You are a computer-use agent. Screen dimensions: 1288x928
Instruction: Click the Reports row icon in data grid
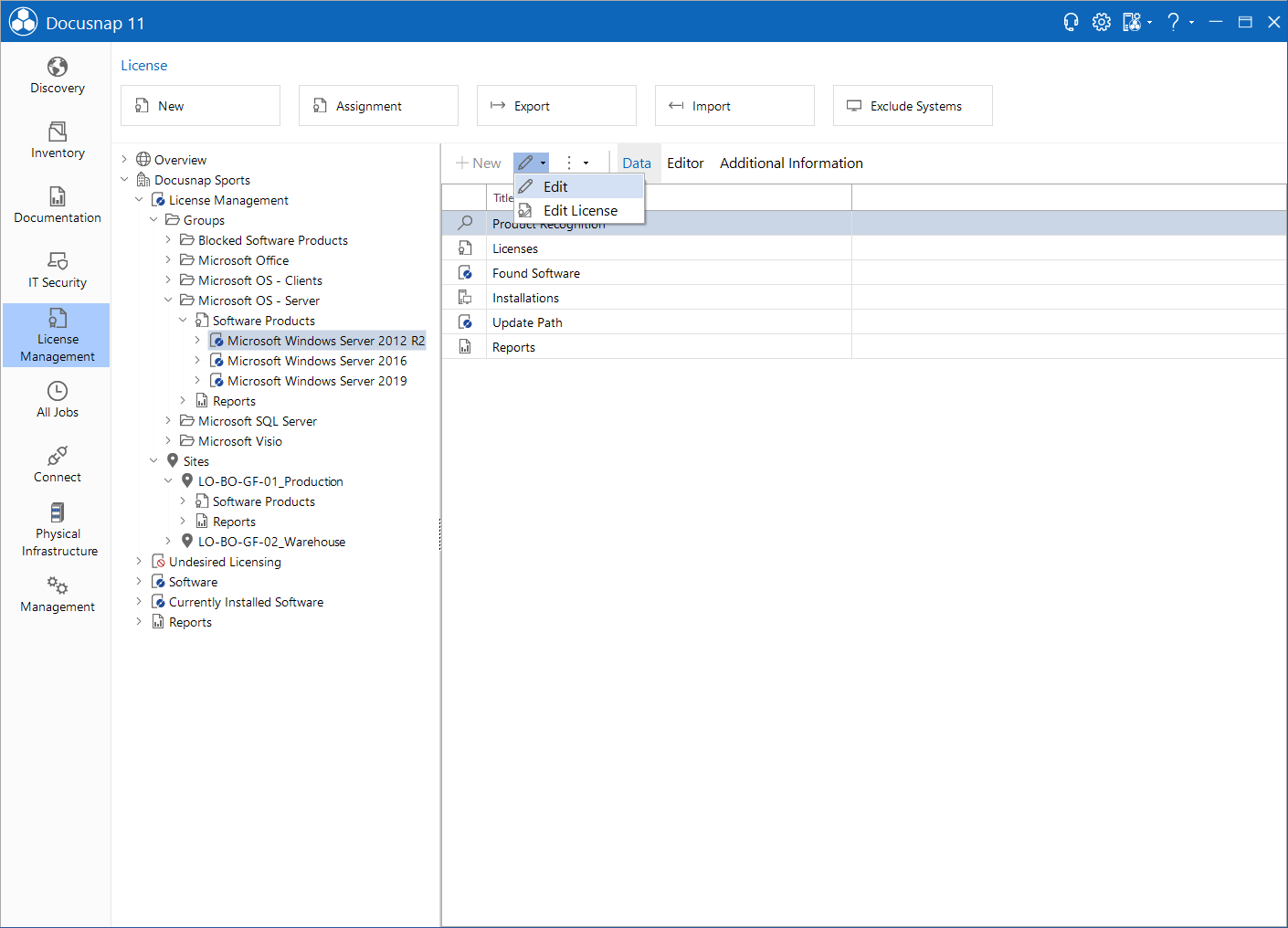click(465, 346)
